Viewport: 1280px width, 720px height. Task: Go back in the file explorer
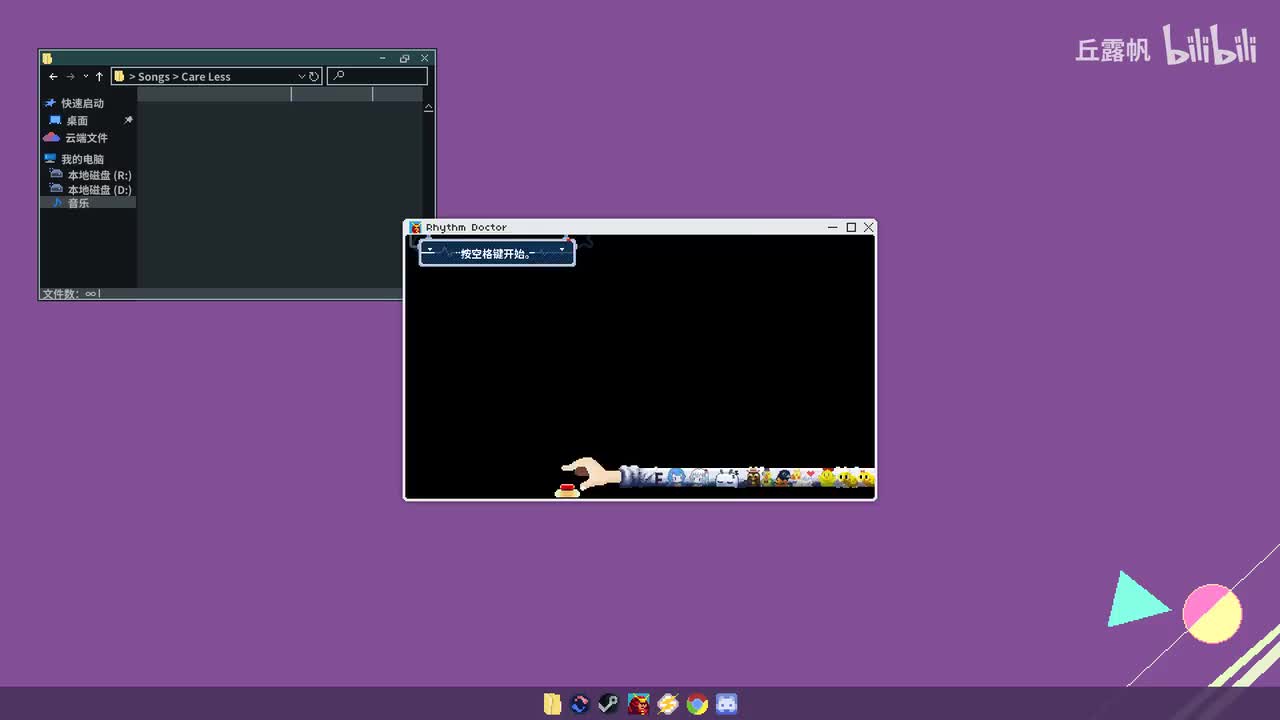click(54, 77)
